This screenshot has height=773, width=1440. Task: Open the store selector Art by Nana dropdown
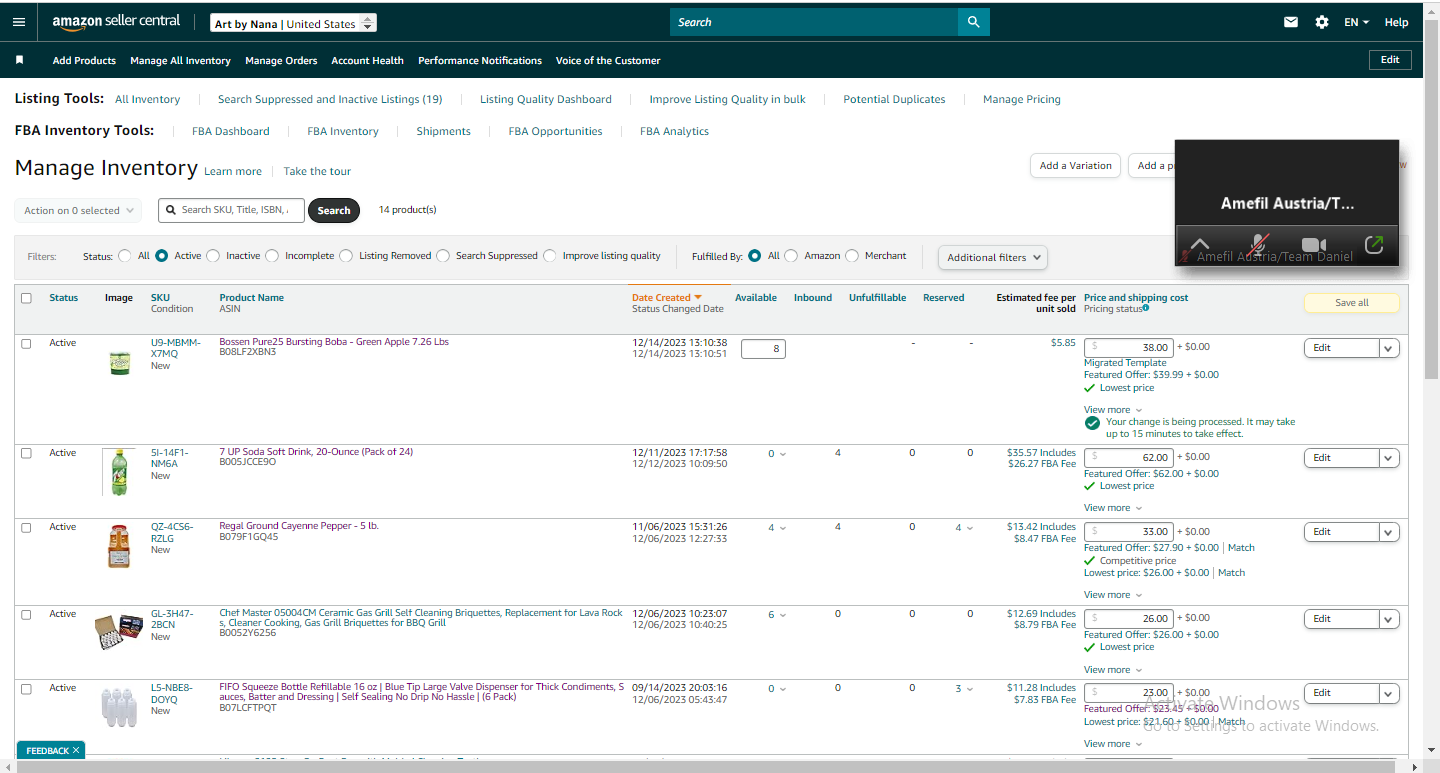pos(294,23)
